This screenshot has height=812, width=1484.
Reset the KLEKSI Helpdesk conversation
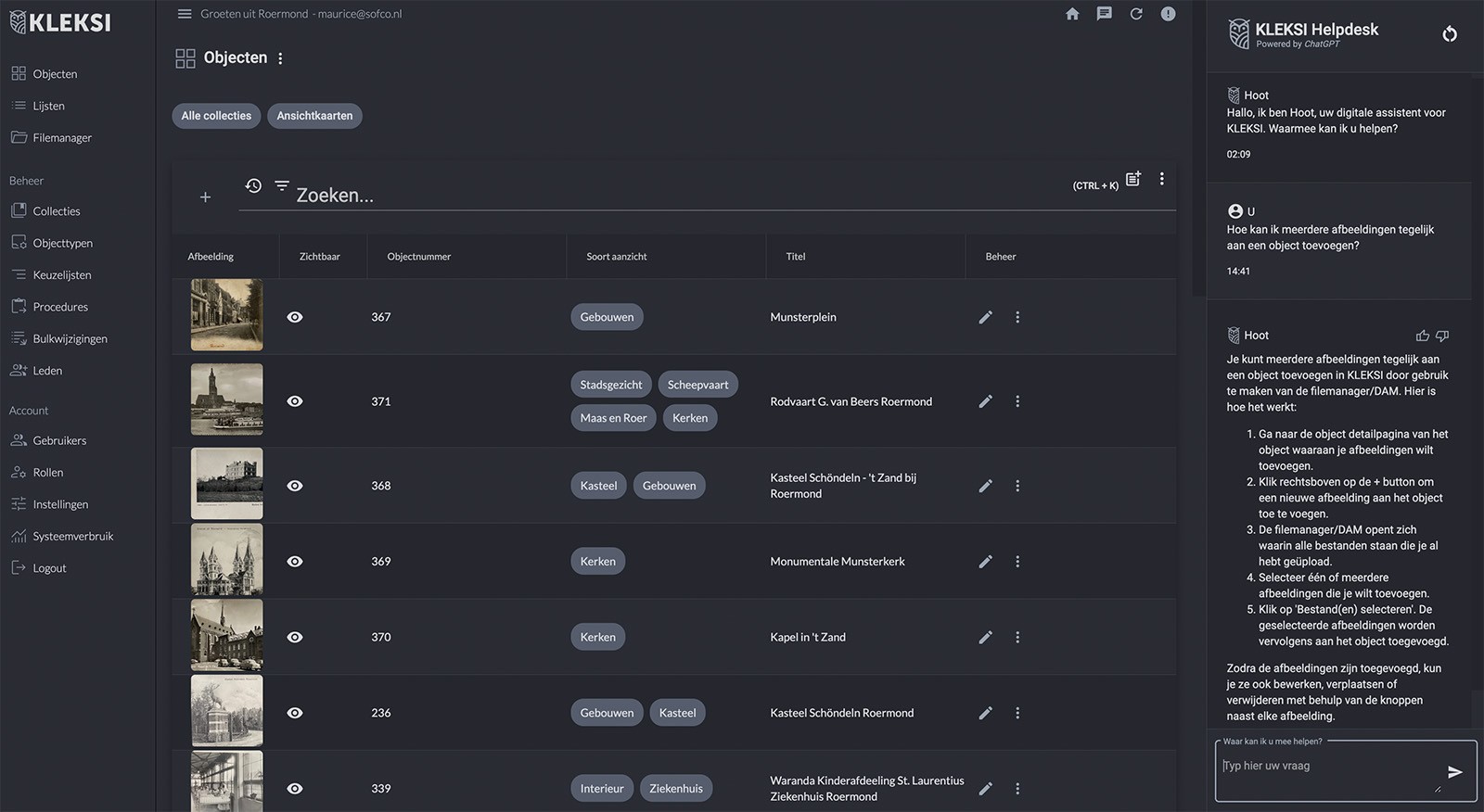point(1450,34)
